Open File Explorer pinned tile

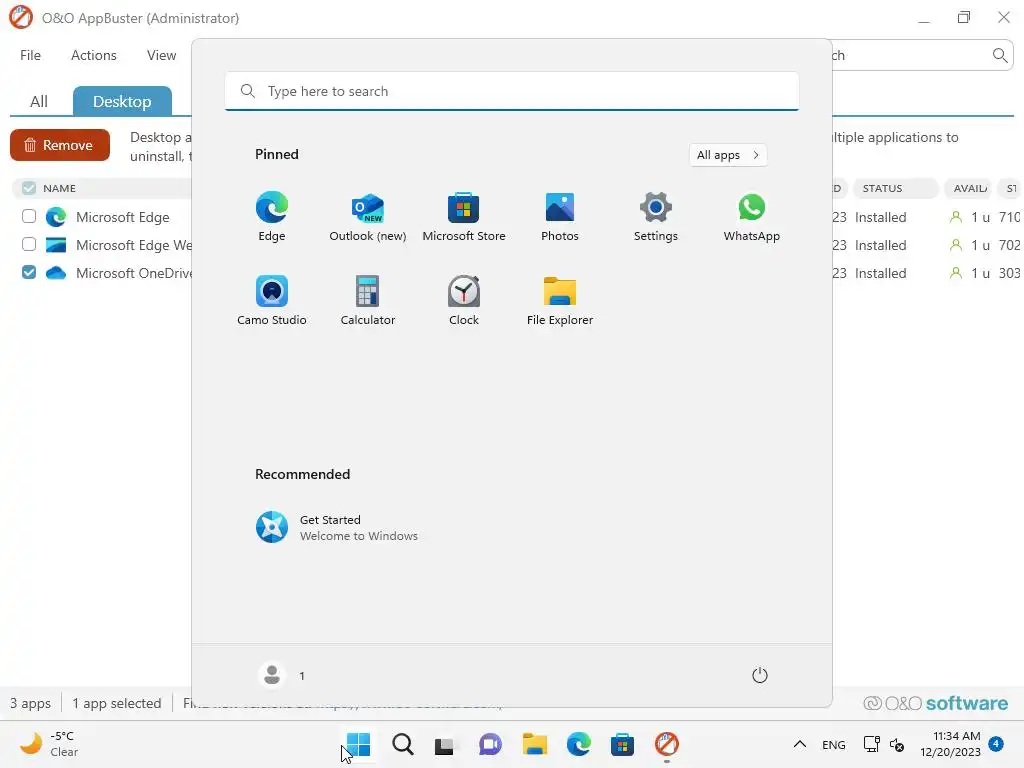point(560,300)
